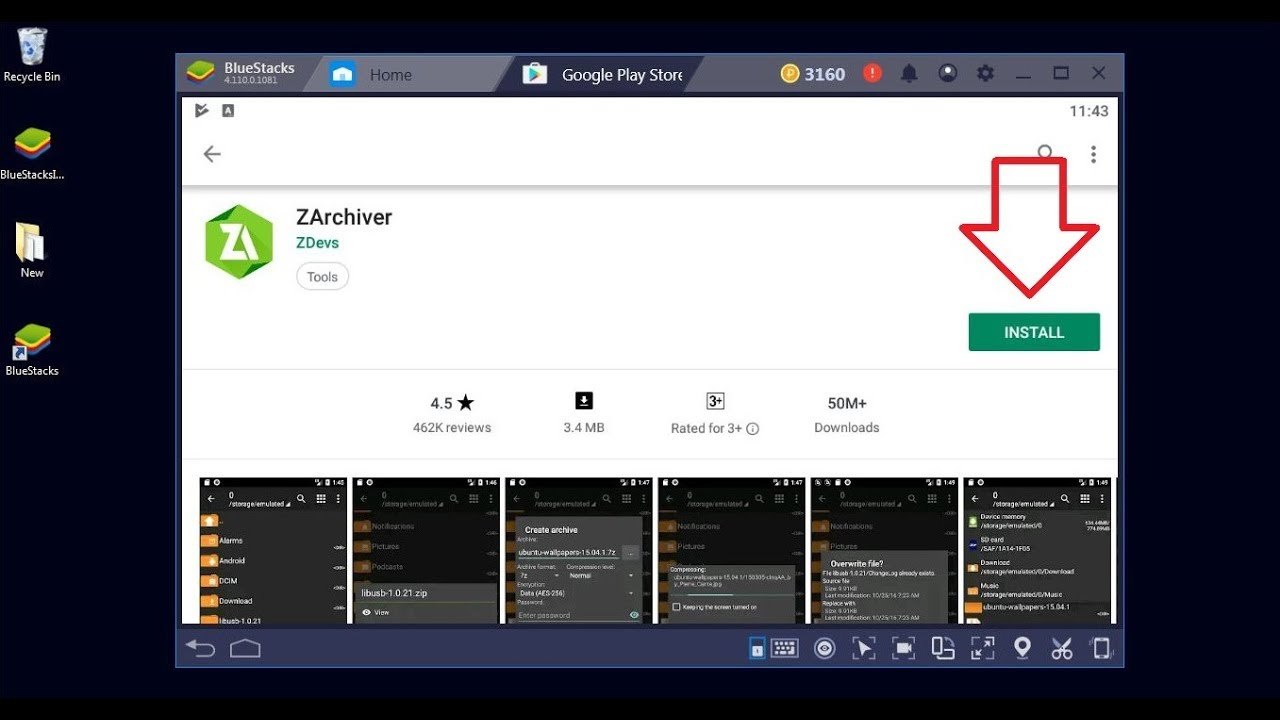Click the fullscreen expand icon
The width and height of the screenshot is (1280, 720).
point(982,648)
